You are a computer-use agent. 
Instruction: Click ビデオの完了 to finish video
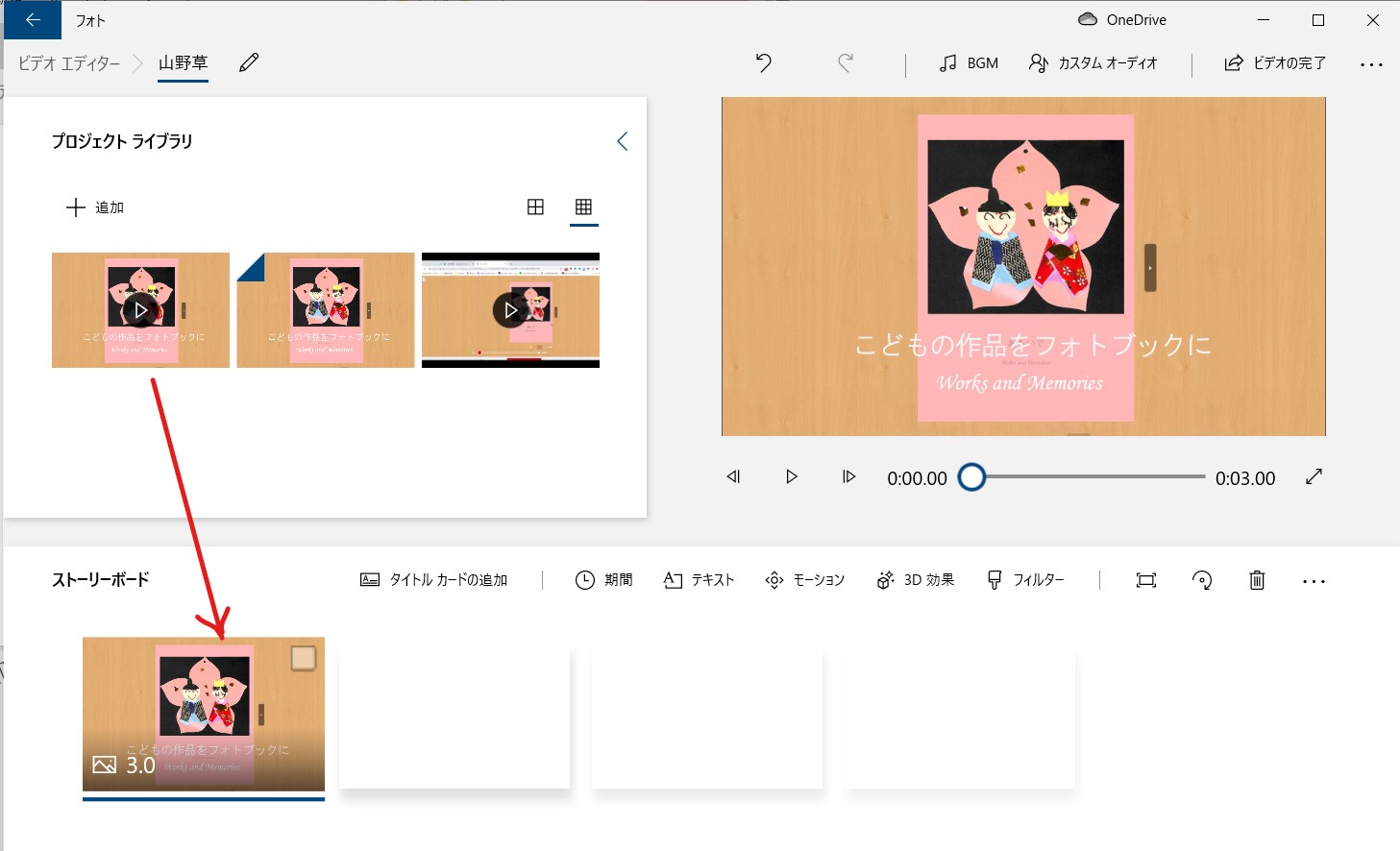click(x=1275, y=63)
